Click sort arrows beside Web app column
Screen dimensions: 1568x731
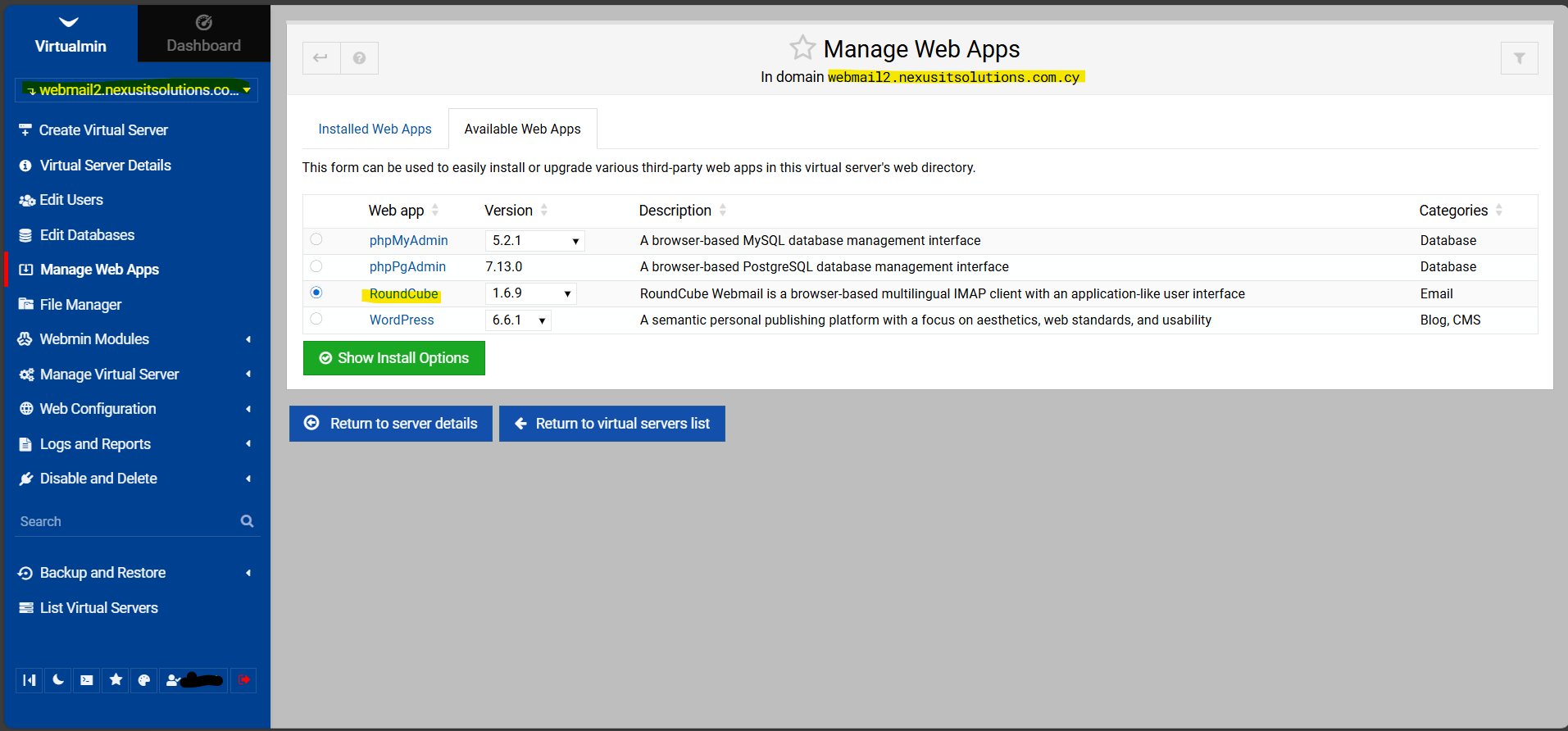(435, 211)
